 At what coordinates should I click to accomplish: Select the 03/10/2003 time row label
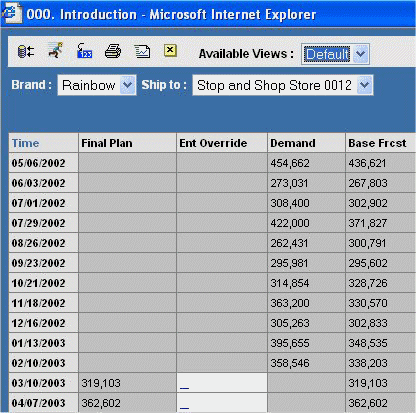tap(43, 383)
